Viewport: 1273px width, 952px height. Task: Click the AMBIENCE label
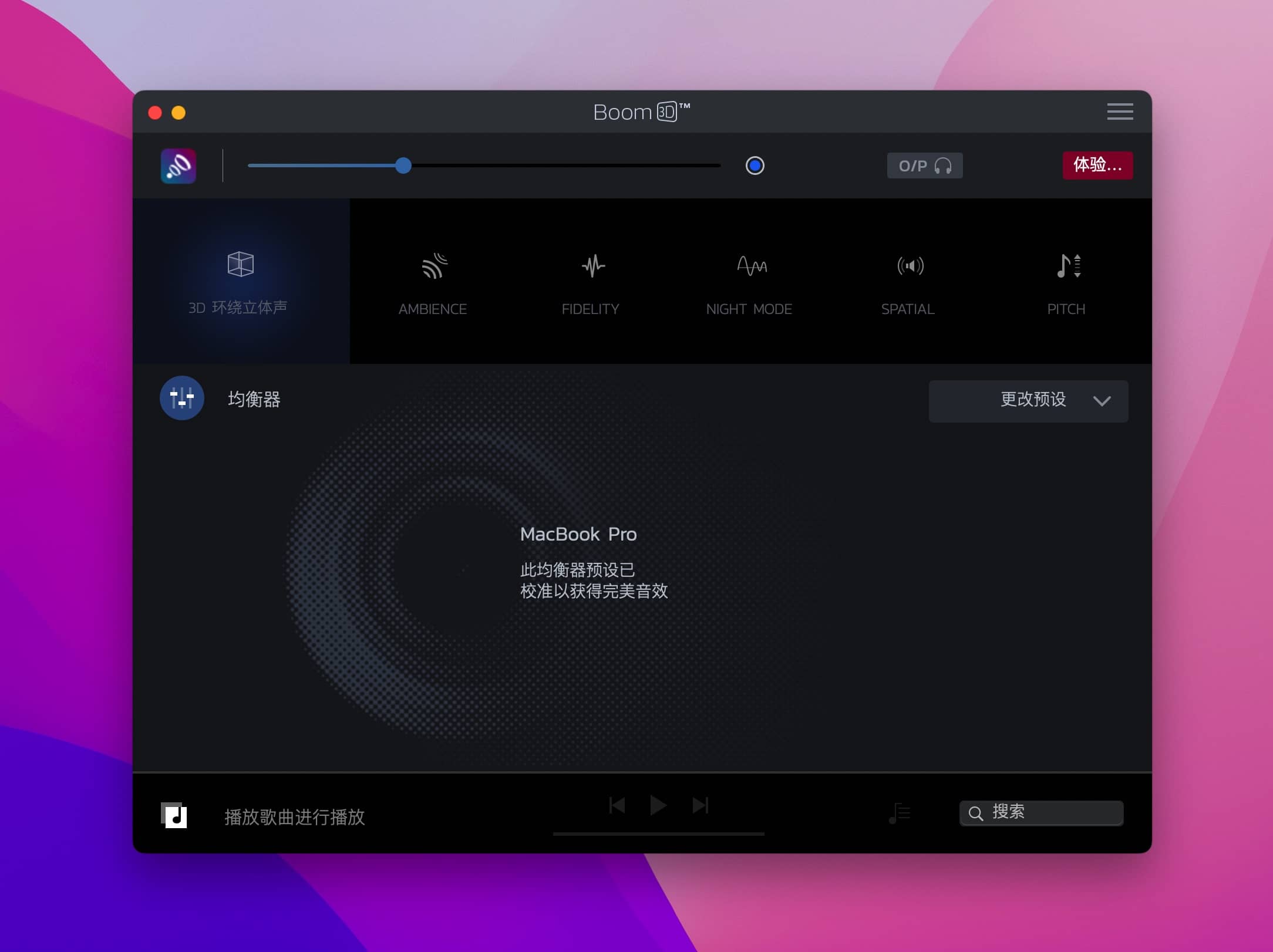(x=433, y=309)
